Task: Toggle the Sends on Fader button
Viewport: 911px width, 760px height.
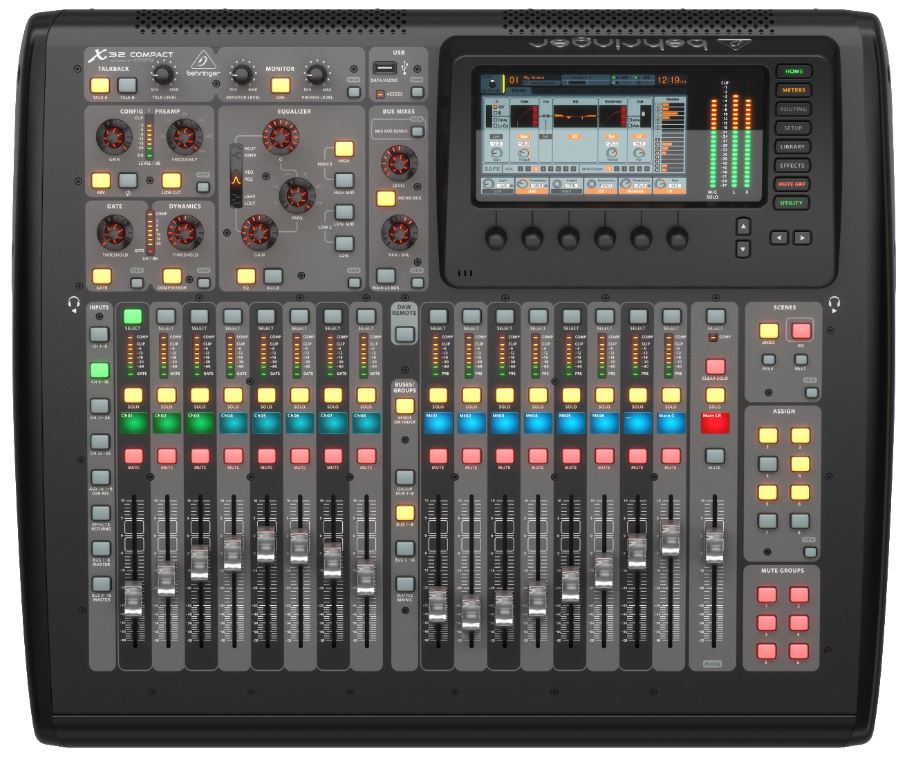Action: [405, 406]
